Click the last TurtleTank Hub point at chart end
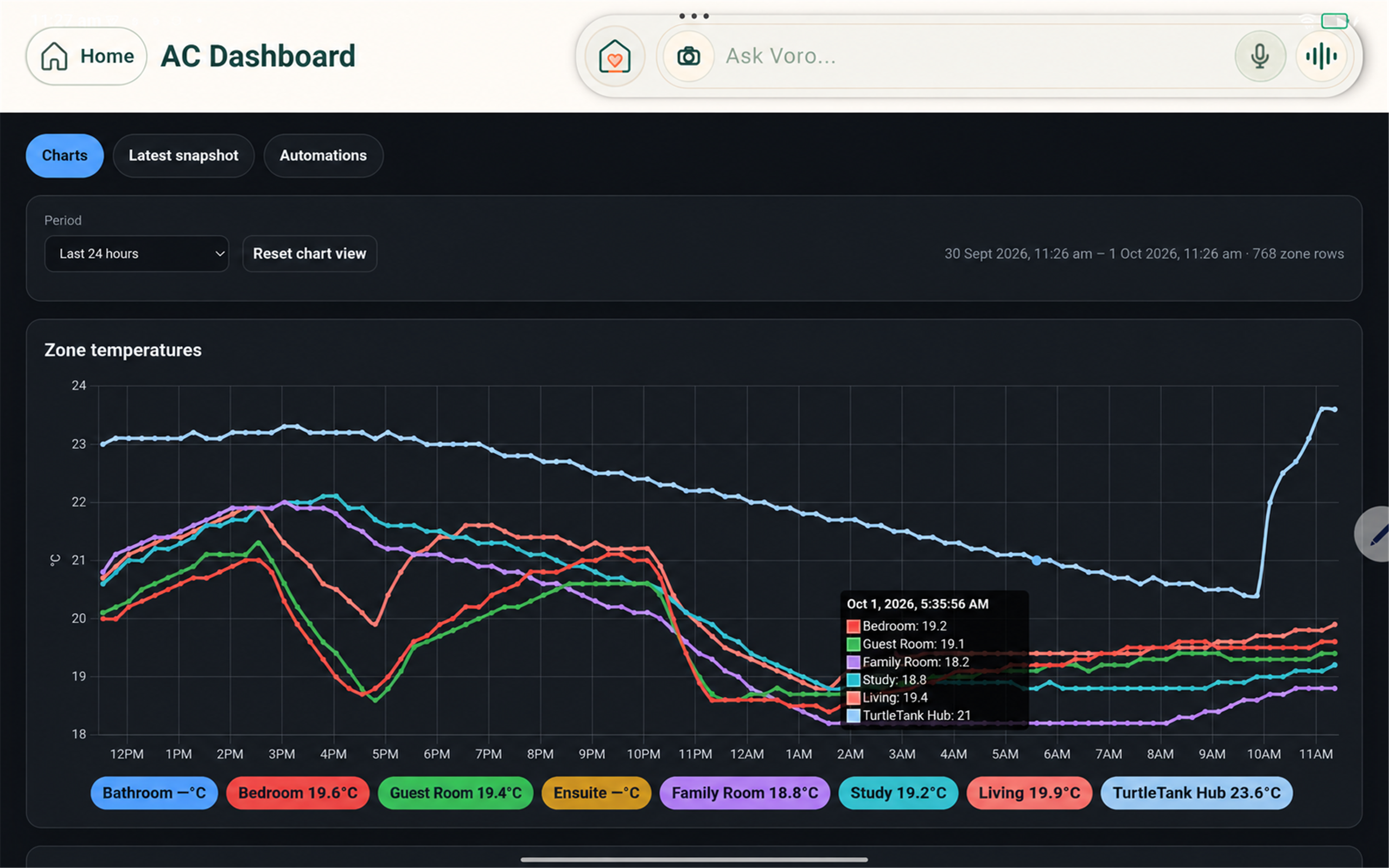The height and width of the screenshot is (868, 1389). click(x=1335, y=409)
